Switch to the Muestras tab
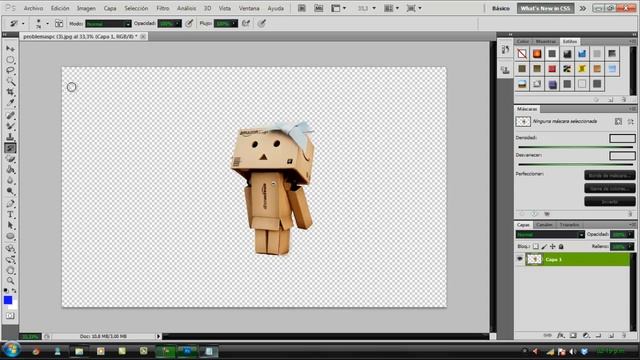Viewport: 640px width, 360px height. [x=546, y=42]
